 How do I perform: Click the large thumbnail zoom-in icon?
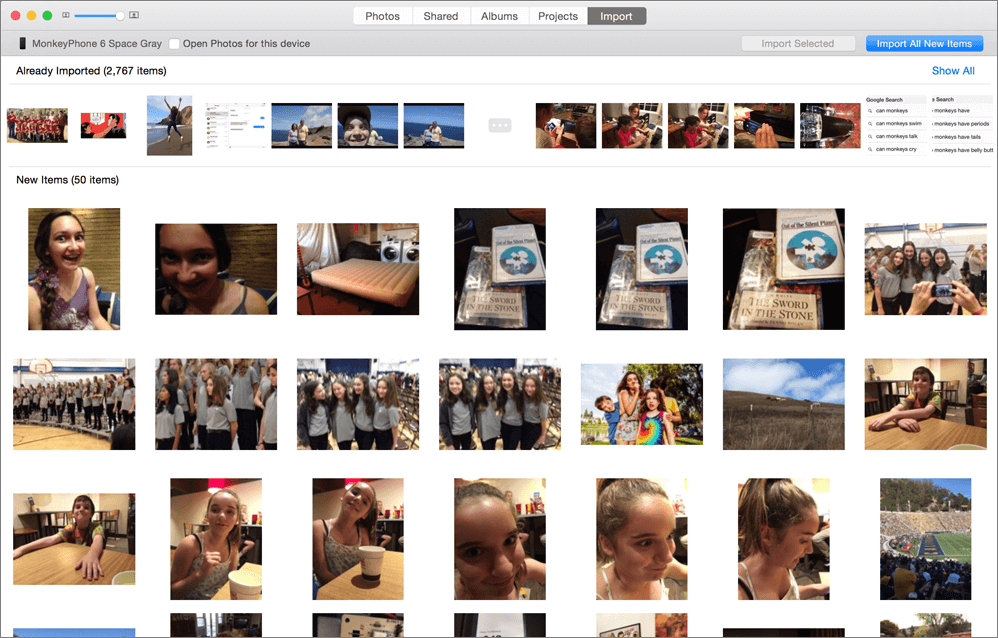pos(134,16)
